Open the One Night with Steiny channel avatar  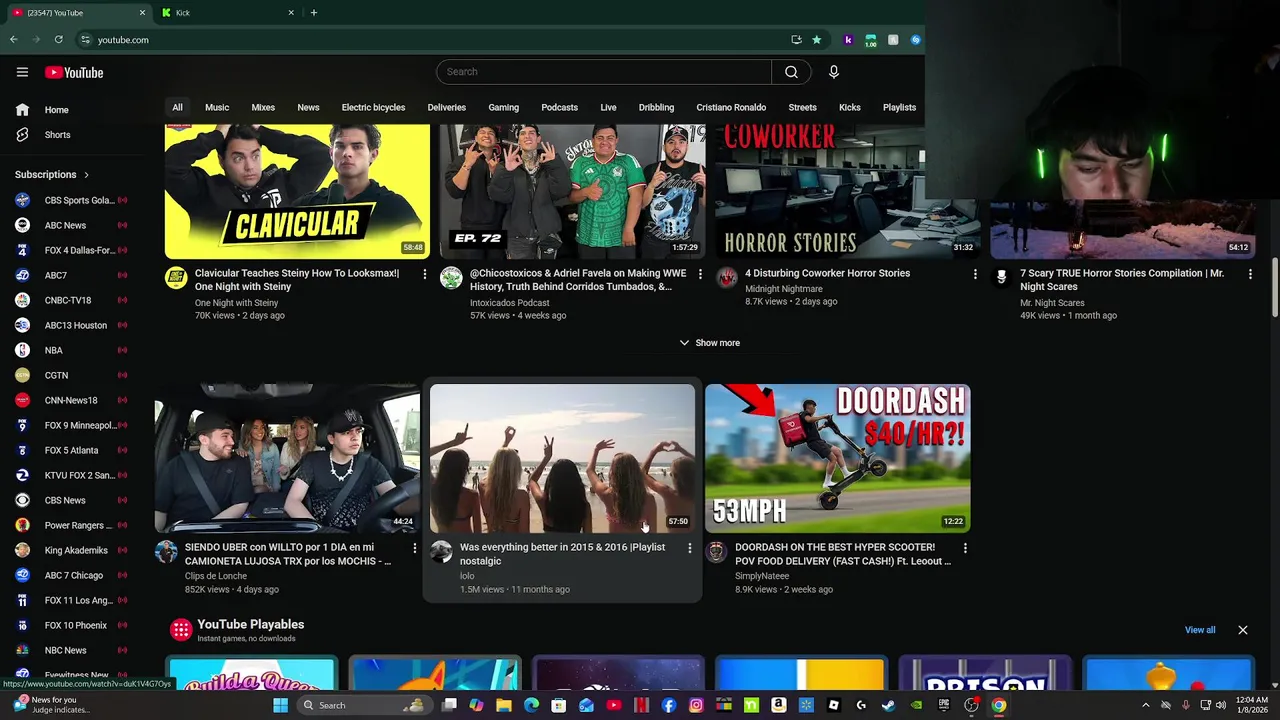[176, 278]
